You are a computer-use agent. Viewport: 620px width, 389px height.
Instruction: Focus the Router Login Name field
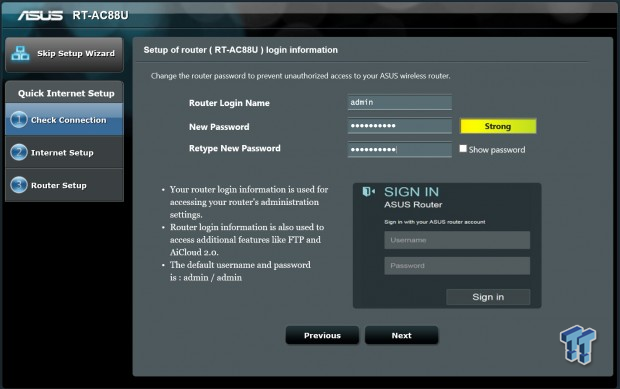pyautogui.click(x=400, y=102)
